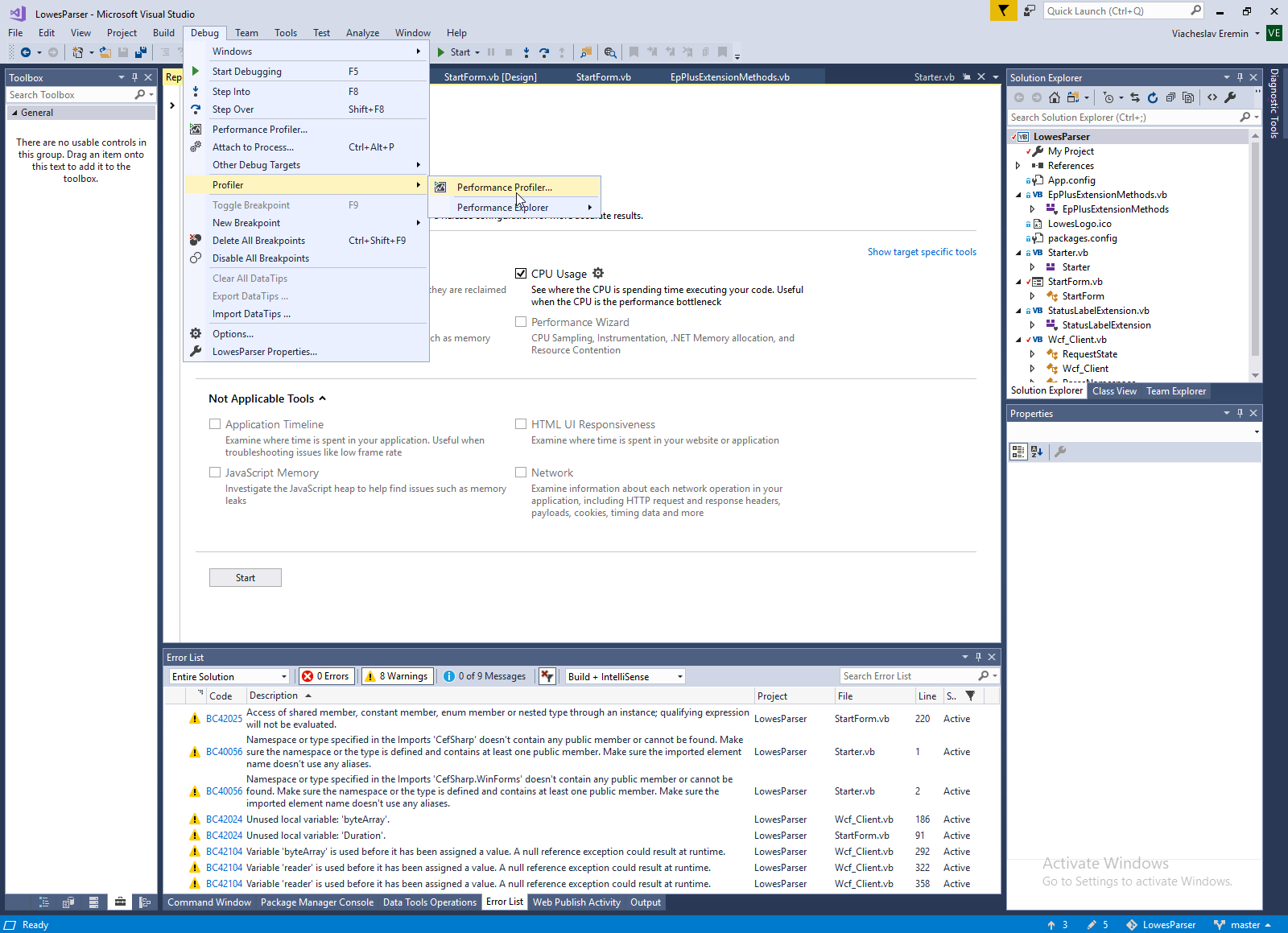
Task: Click the Pending Changes Filter clock icon
Action: coord(1108,97)
